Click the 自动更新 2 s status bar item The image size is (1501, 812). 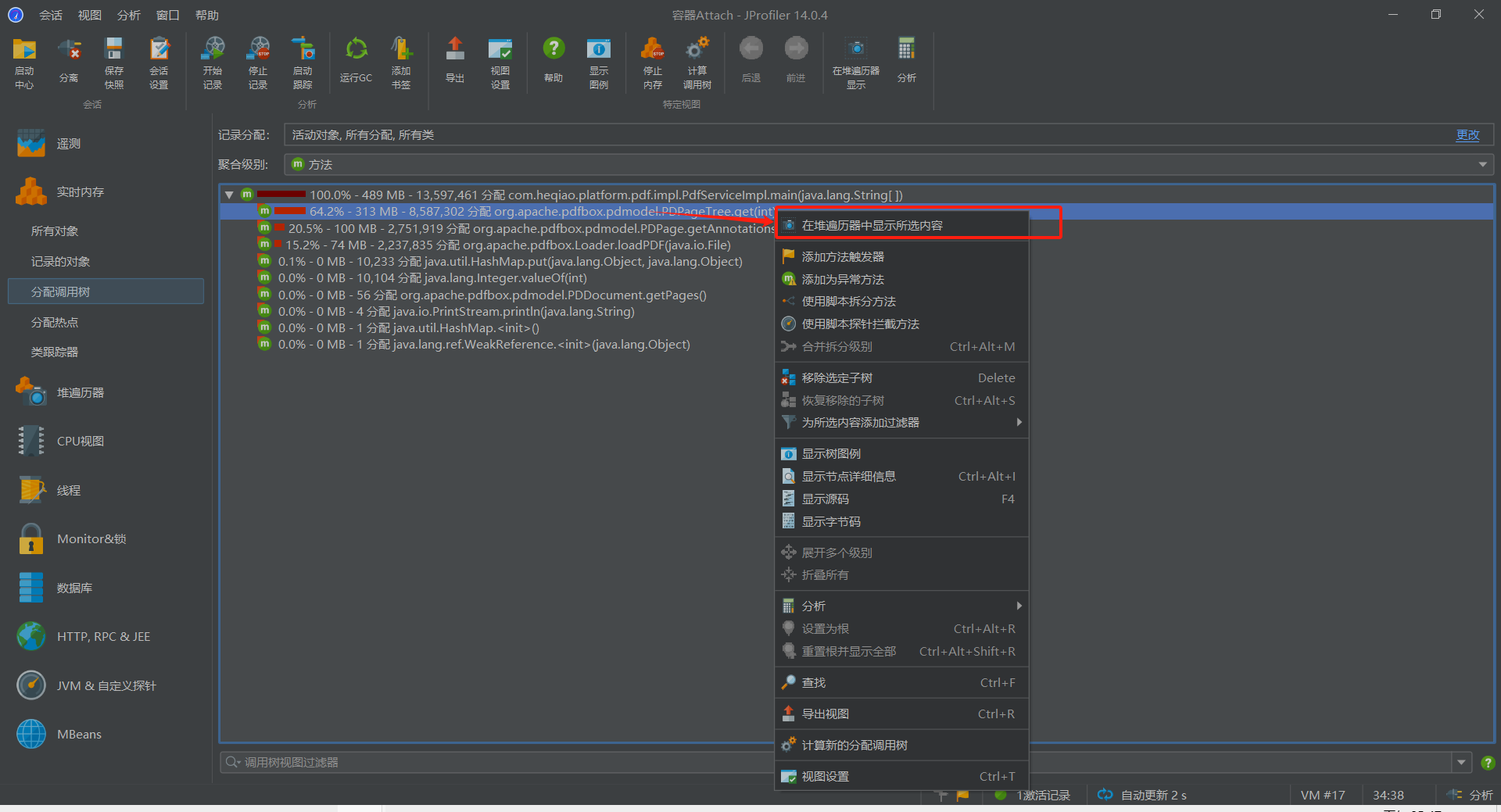click(x=1142, y=795)
